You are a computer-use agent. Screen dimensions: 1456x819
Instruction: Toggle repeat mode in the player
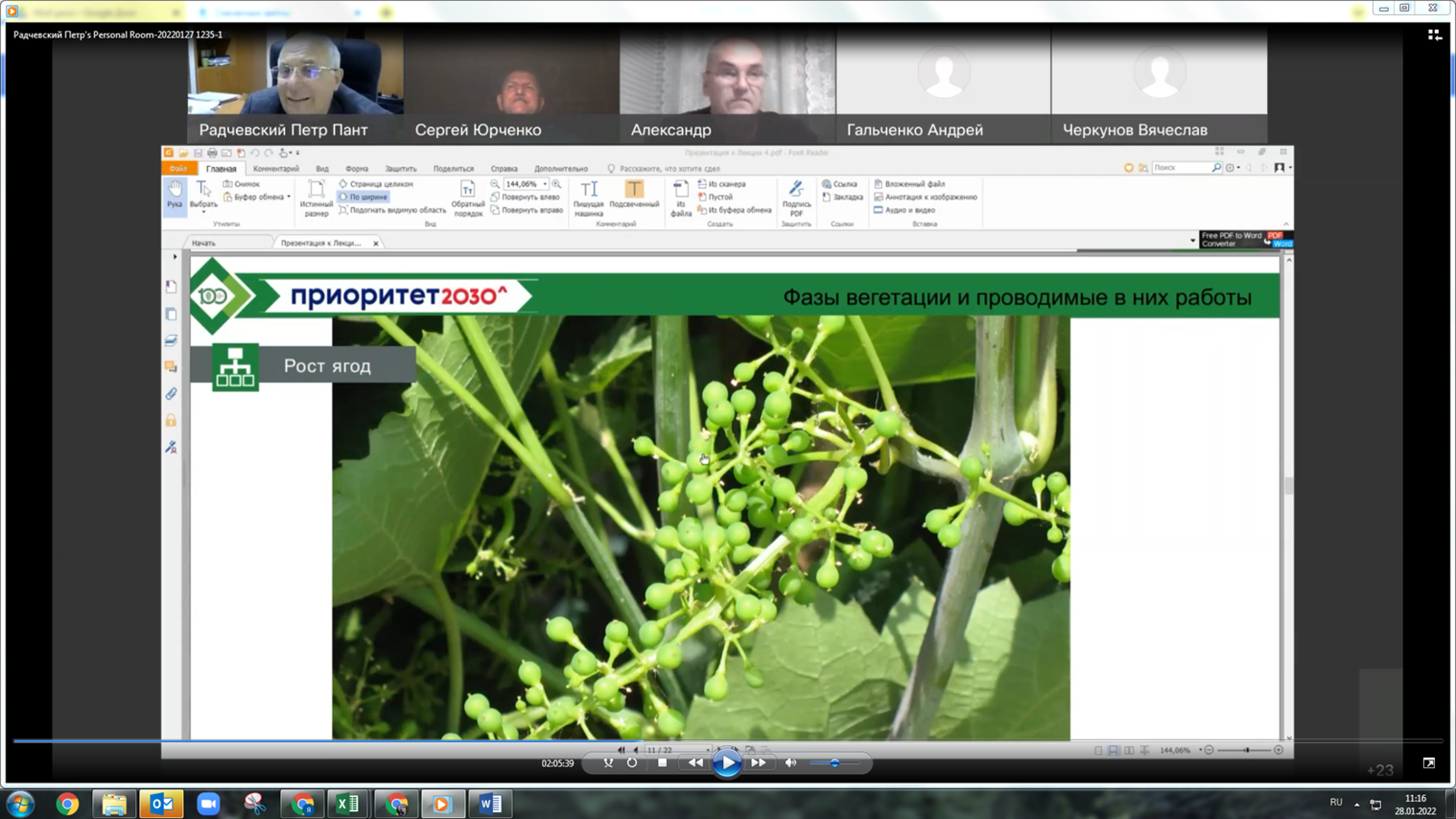click(x=632, y=763)
